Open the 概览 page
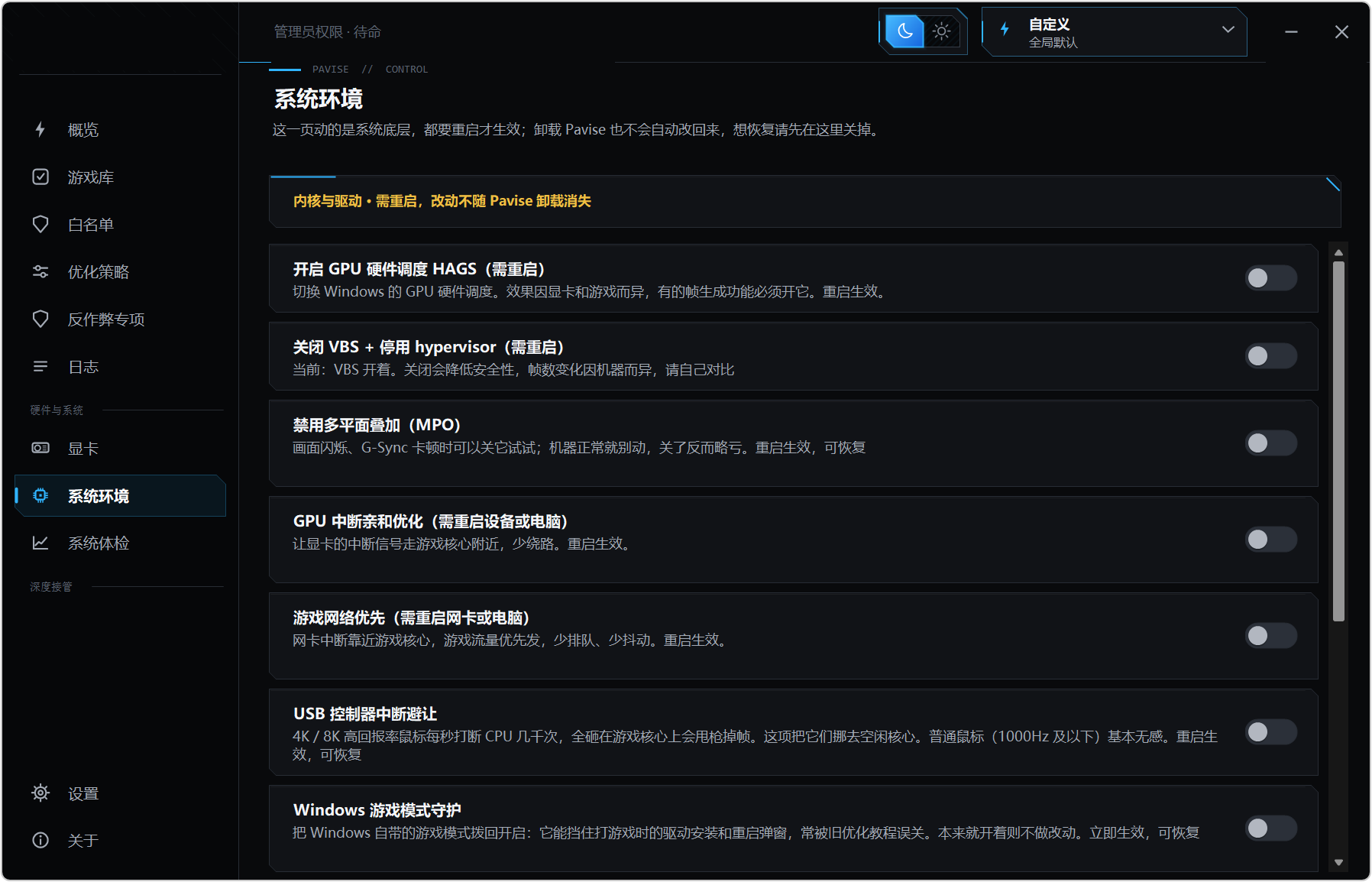Image resolution: width=1372 pixels, height=882 pixels. click(121, 130)
